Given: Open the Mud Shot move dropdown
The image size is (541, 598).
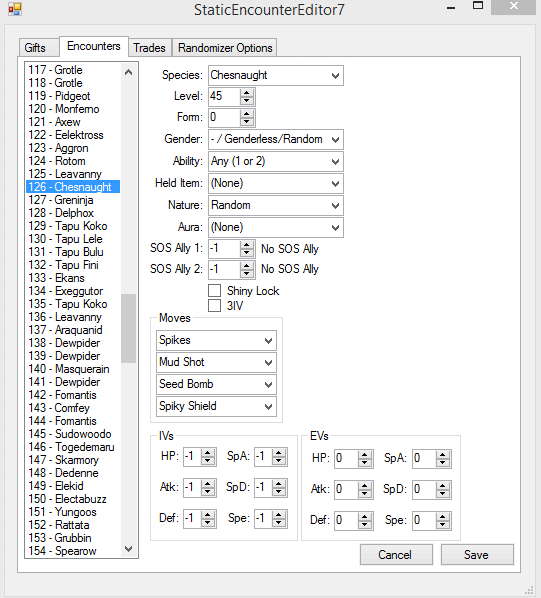Looking at the screenshot, I should coord(216,362).
